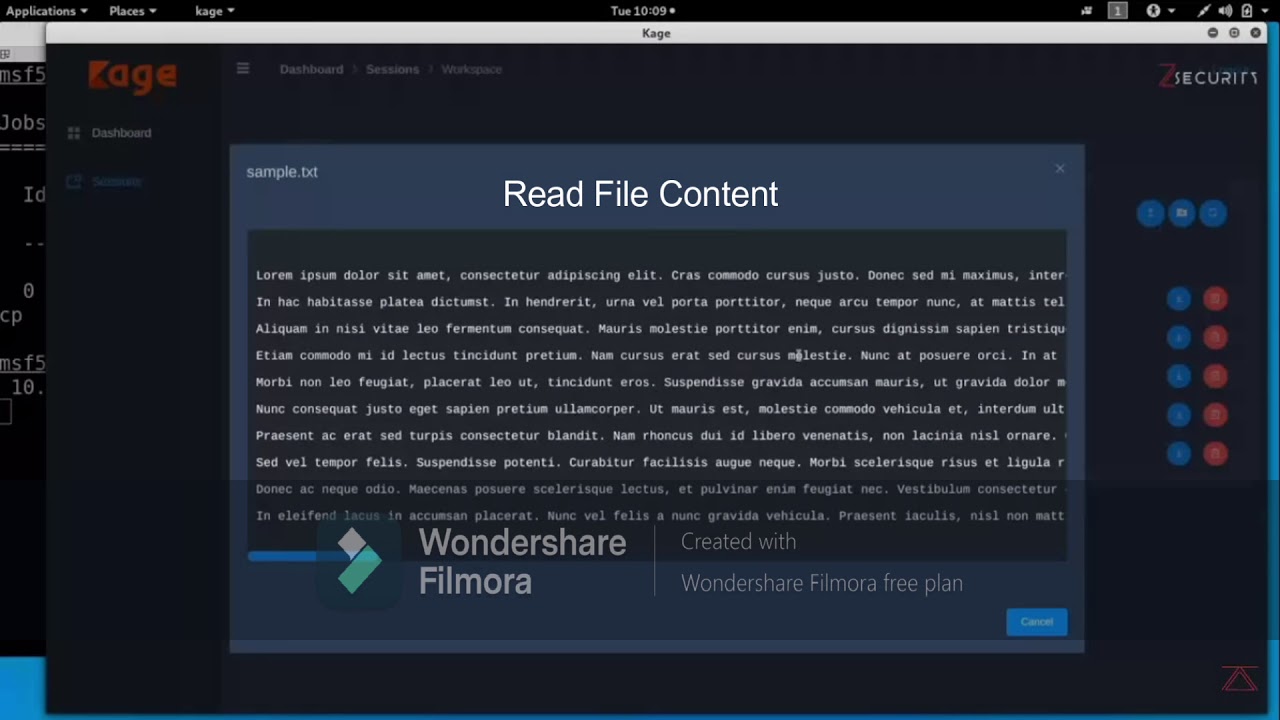Click the screen recorder camera icon

(1087, 11)
